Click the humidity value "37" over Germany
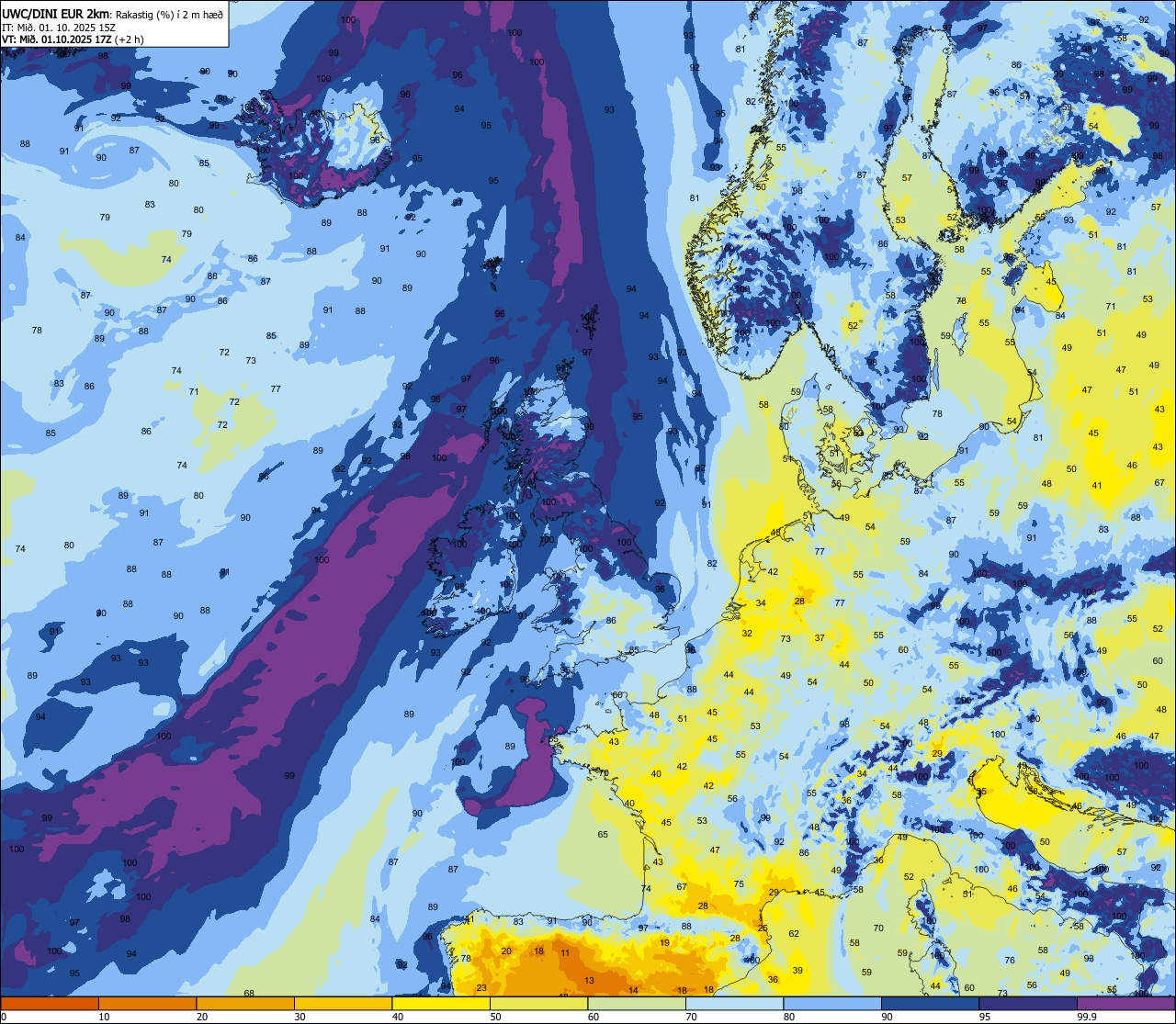The image size is (1176, 1024). tap(820, 638)
